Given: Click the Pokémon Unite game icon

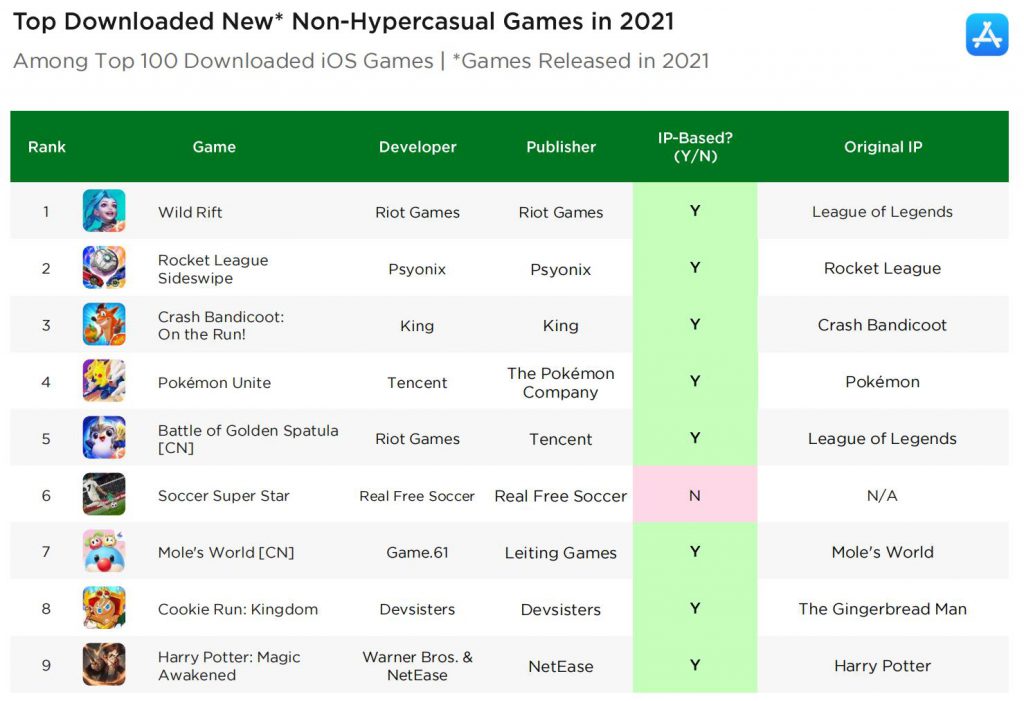Looking at the screenshot, I should (104, 382).
